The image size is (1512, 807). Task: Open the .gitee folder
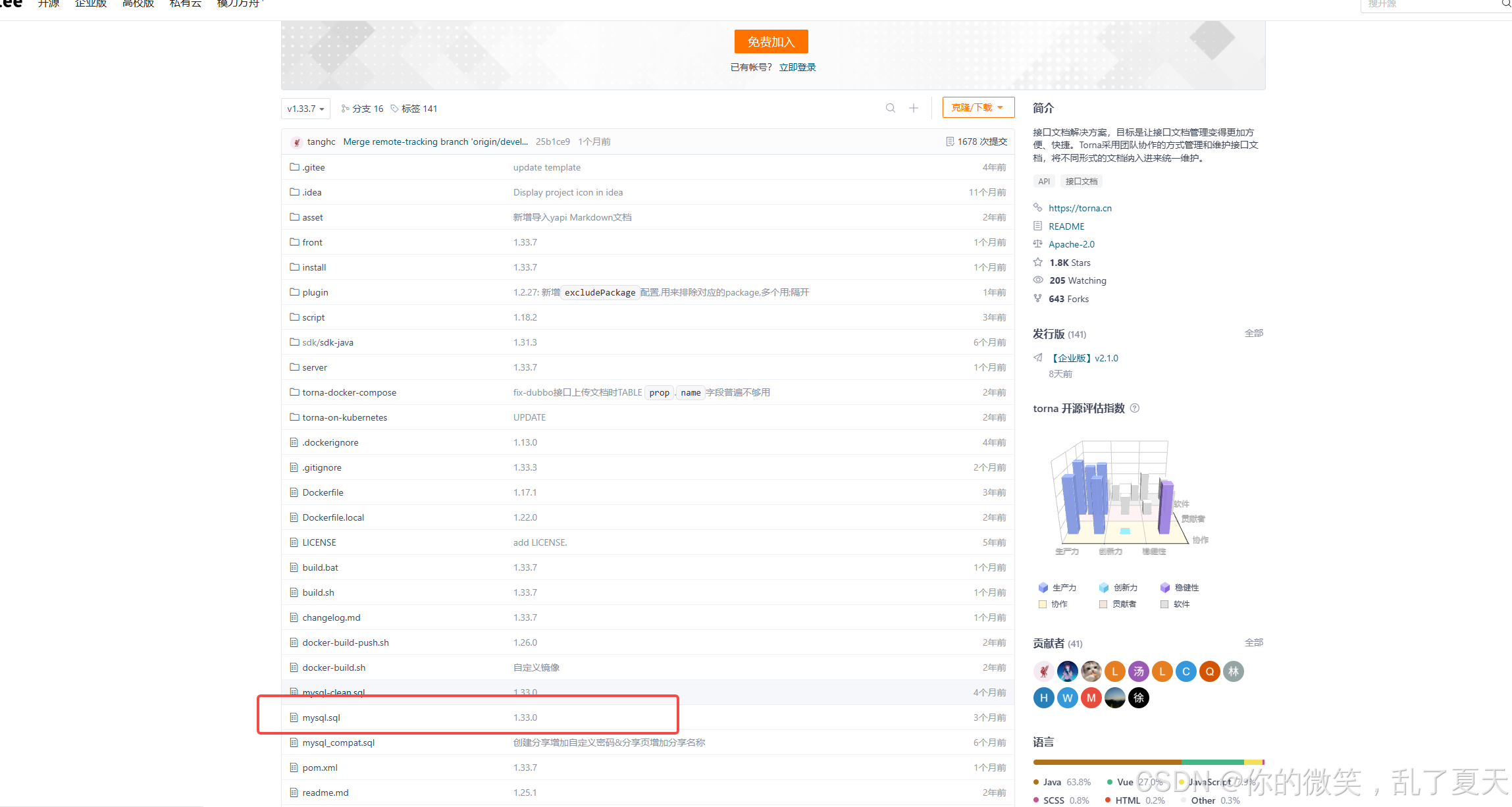[x=313, y=167]
